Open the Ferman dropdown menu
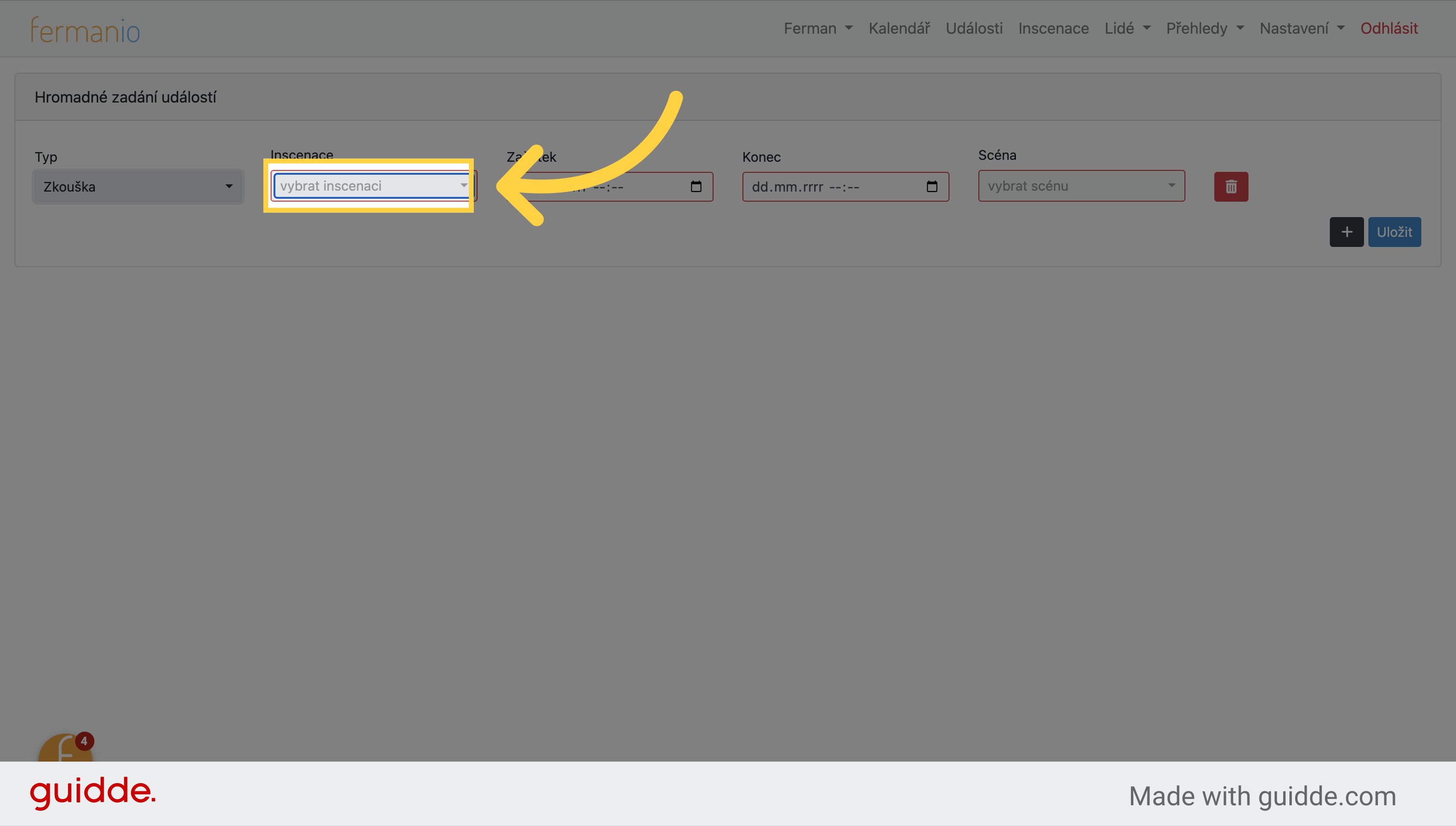 (x=818, y=28)
